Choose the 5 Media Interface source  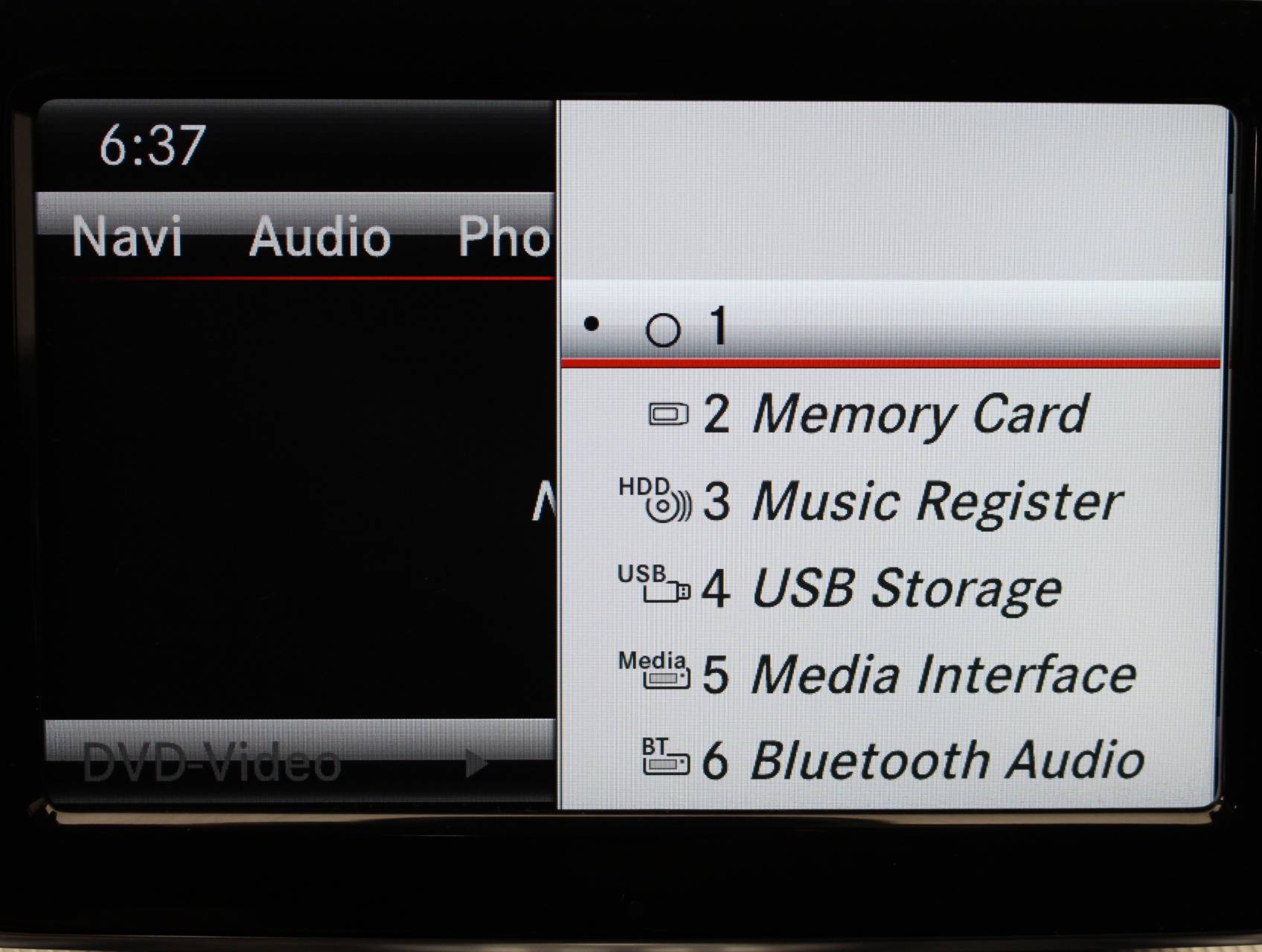[x=890, y=674]
